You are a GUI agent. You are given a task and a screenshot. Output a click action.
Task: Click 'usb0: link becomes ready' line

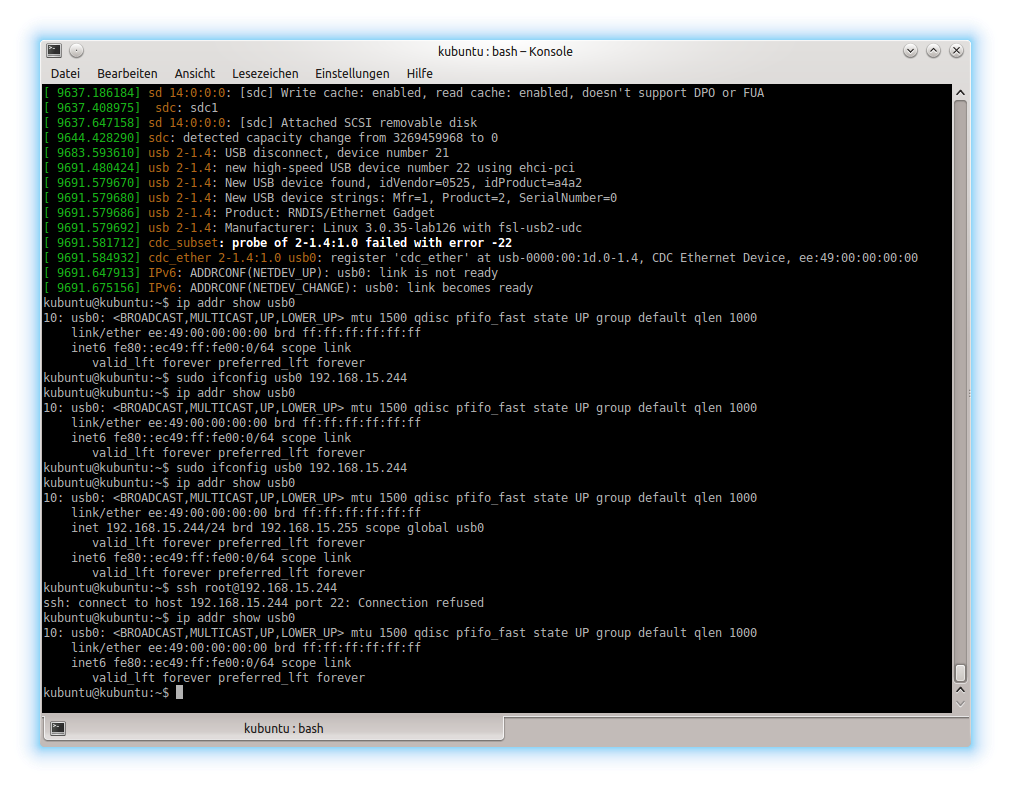449,288
